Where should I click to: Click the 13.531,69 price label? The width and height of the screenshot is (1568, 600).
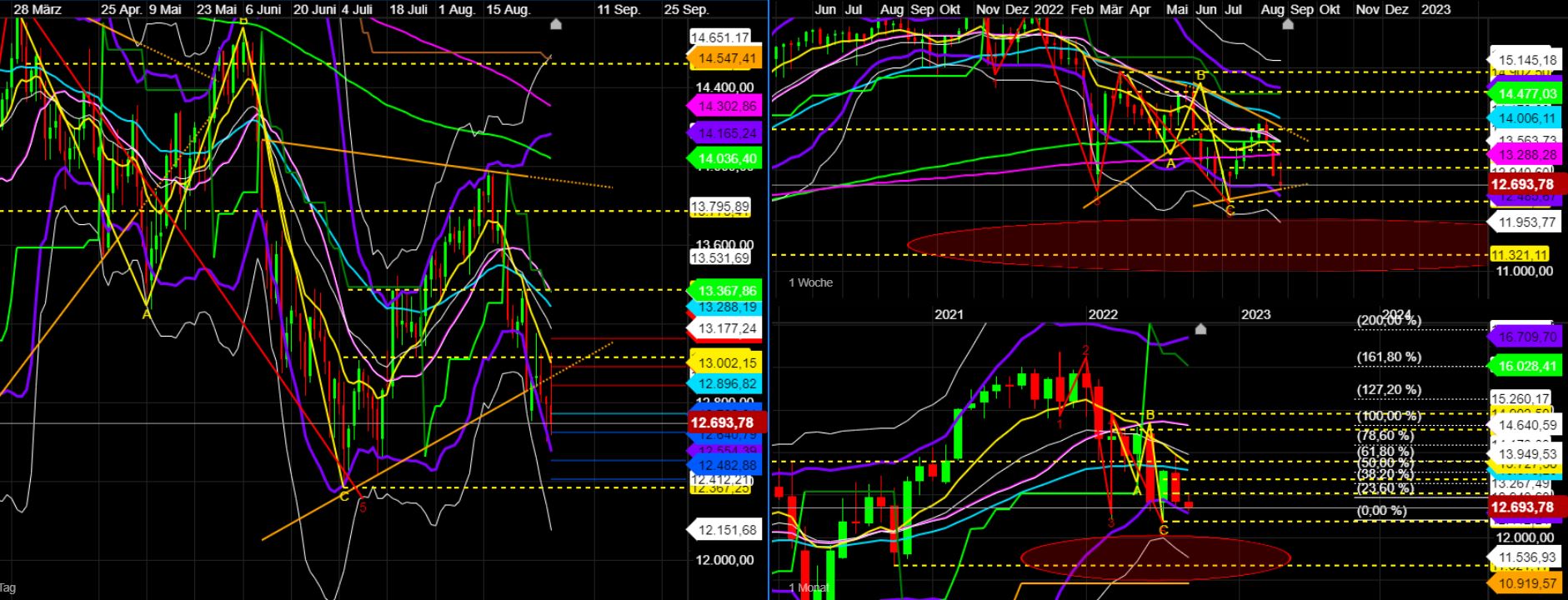point(722,258)
